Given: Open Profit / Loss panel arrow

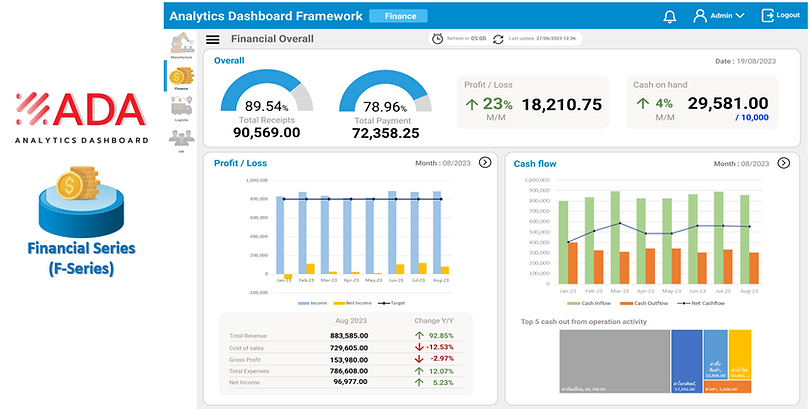Looking at the screenshot, I should (x=485, y=162).
